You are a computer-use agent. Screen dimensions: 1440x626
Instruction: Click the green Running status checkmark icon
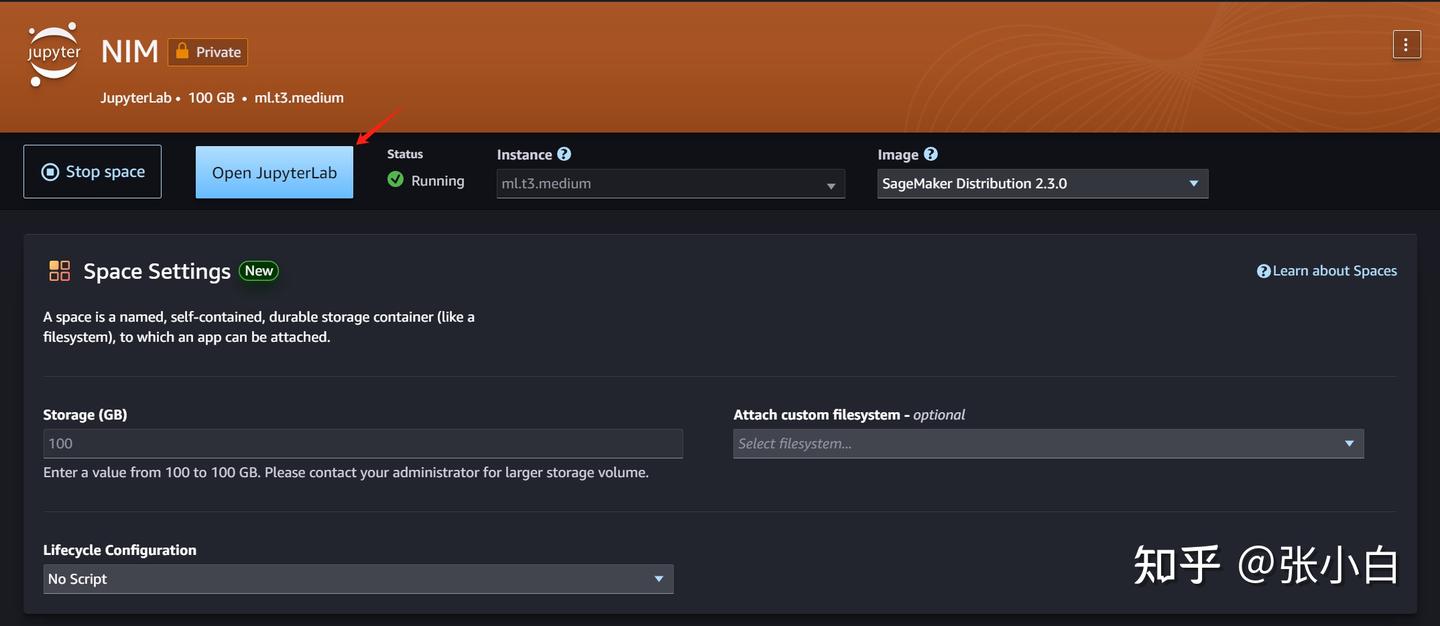pos(396,180)
